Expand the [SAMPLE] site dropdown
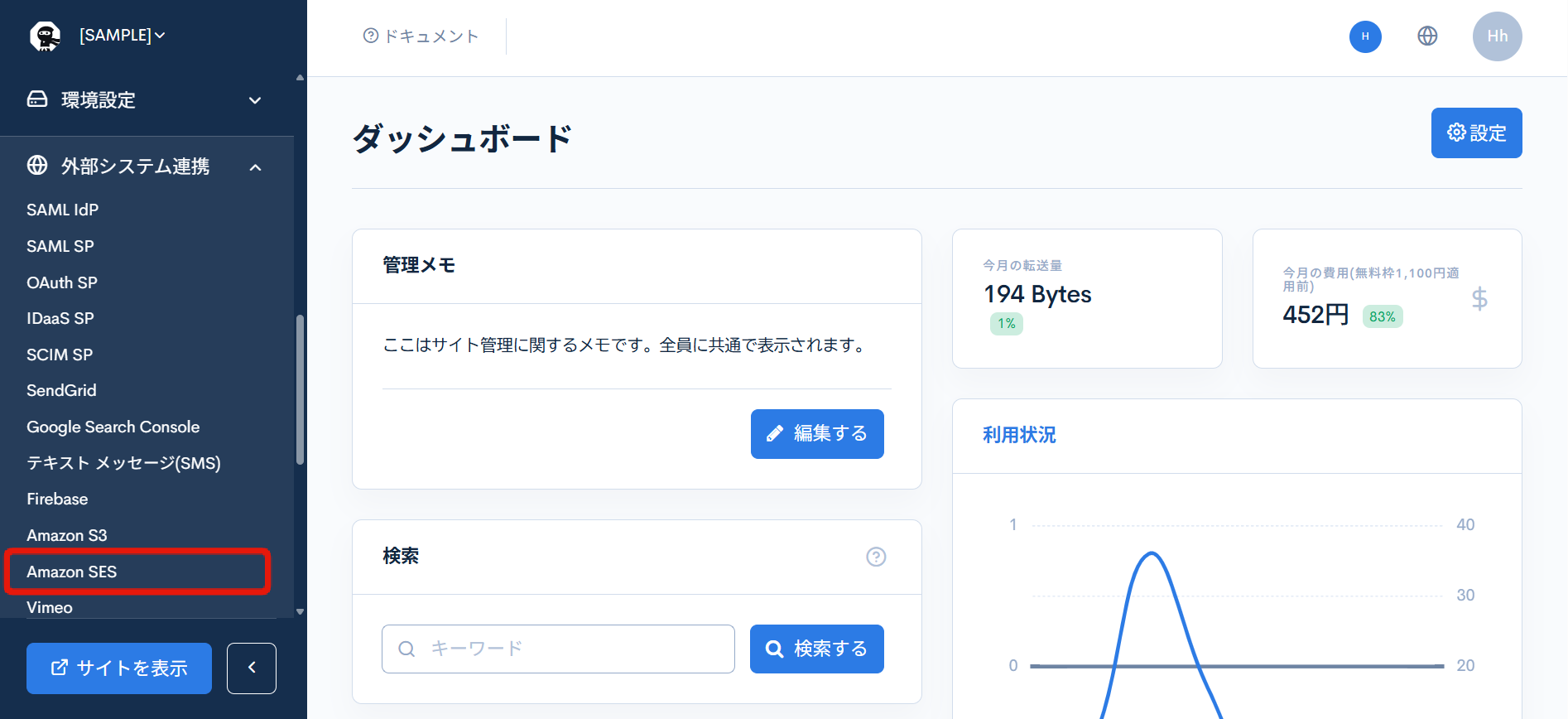 (122, 36)
